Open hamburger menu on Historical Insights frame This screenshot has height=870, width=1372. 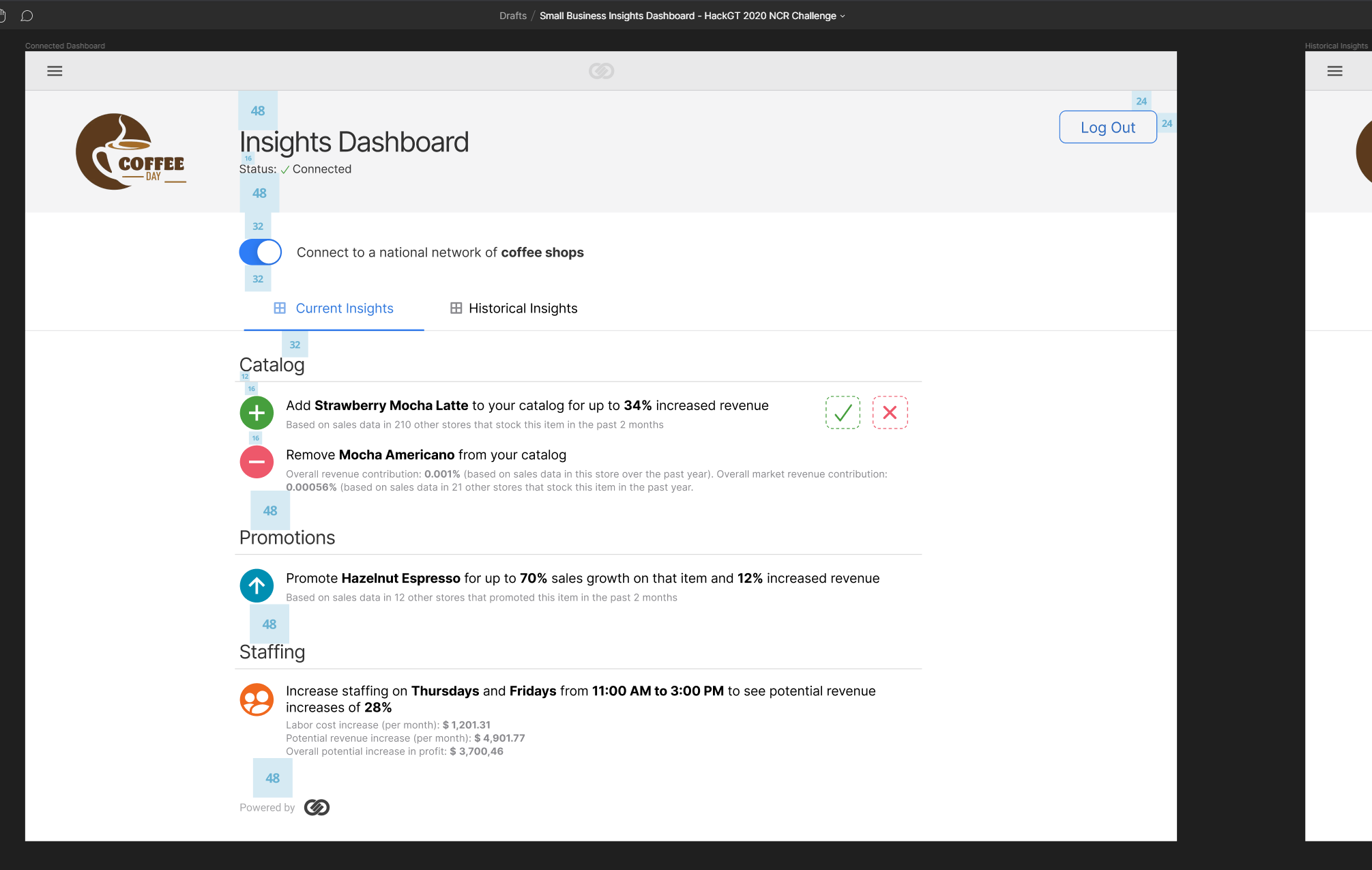tap(1334, 71)
